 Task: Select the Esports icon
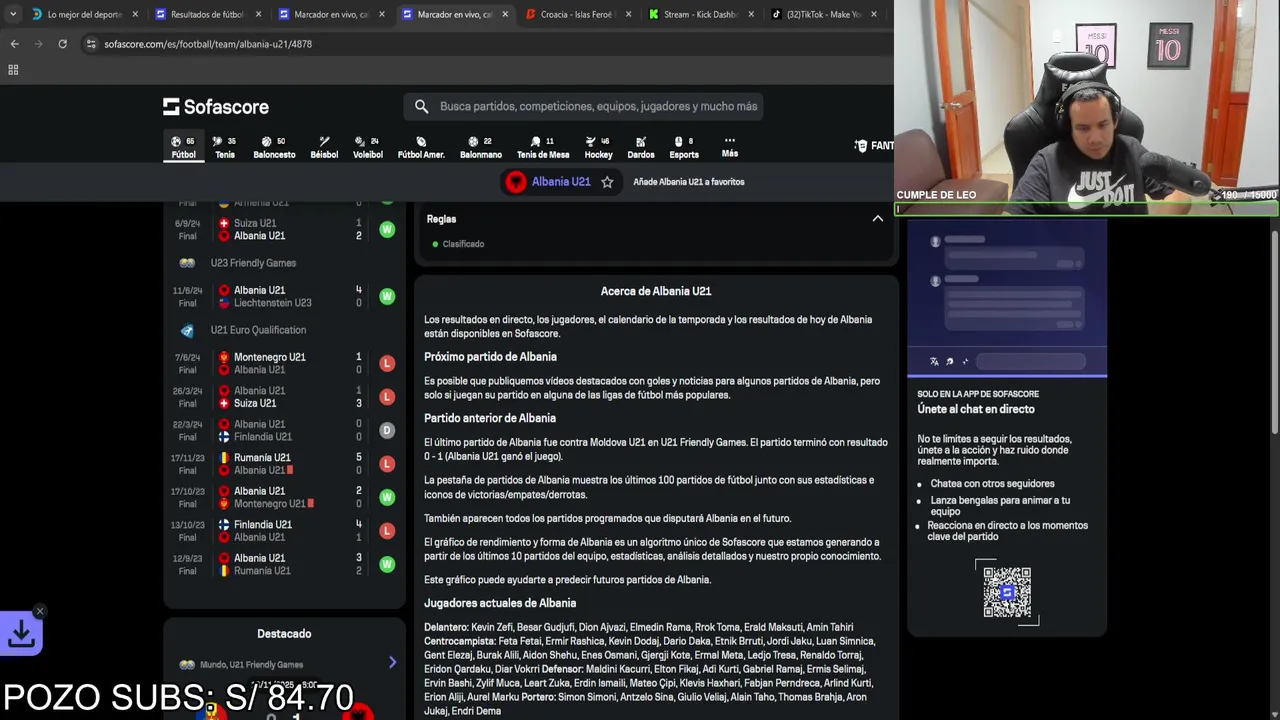coord(684,147)
